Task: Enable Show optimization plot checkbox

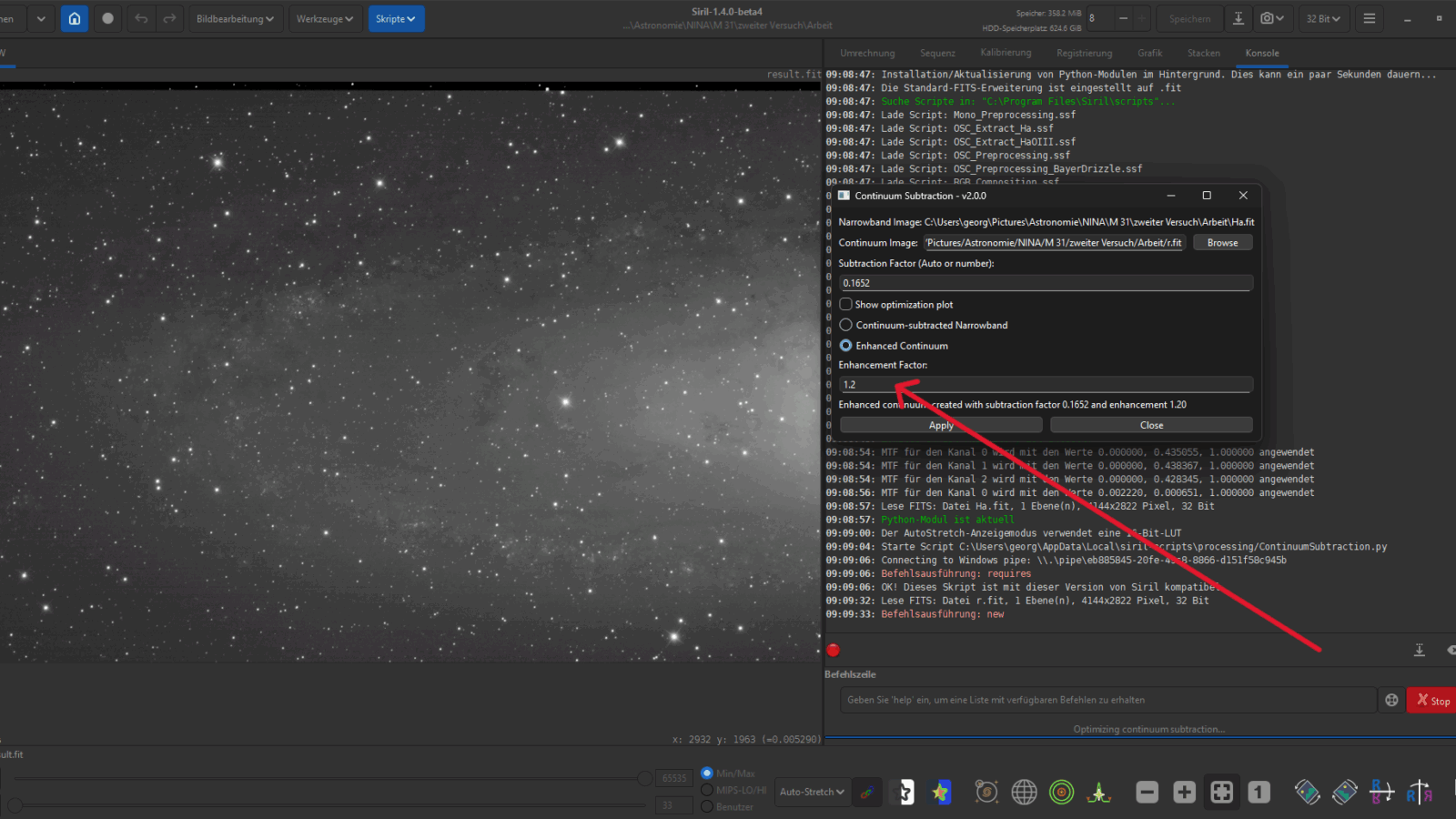Action: (x=846, y=305)
